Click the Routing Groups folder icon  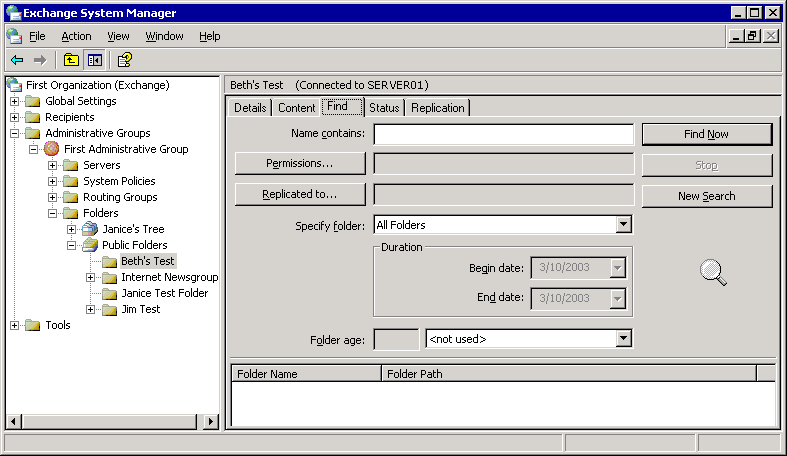[x=71, y=198]
